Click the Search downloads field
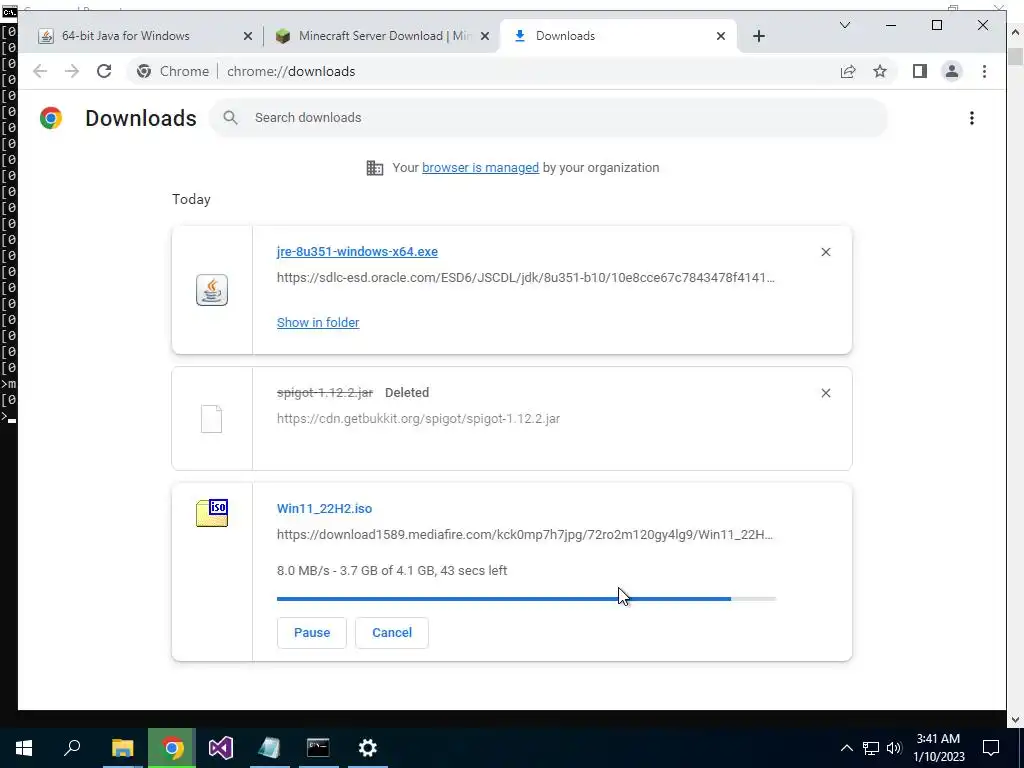The height and width of the screenshot is (768, 1024). pos(549,118)
